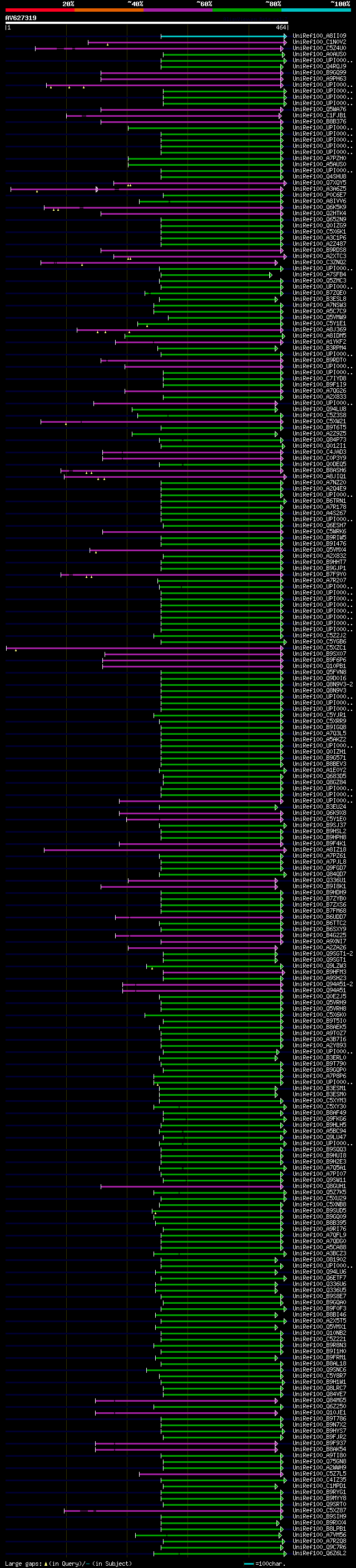
Task: Click the red 20% legend segment
Action: (39, 10)
